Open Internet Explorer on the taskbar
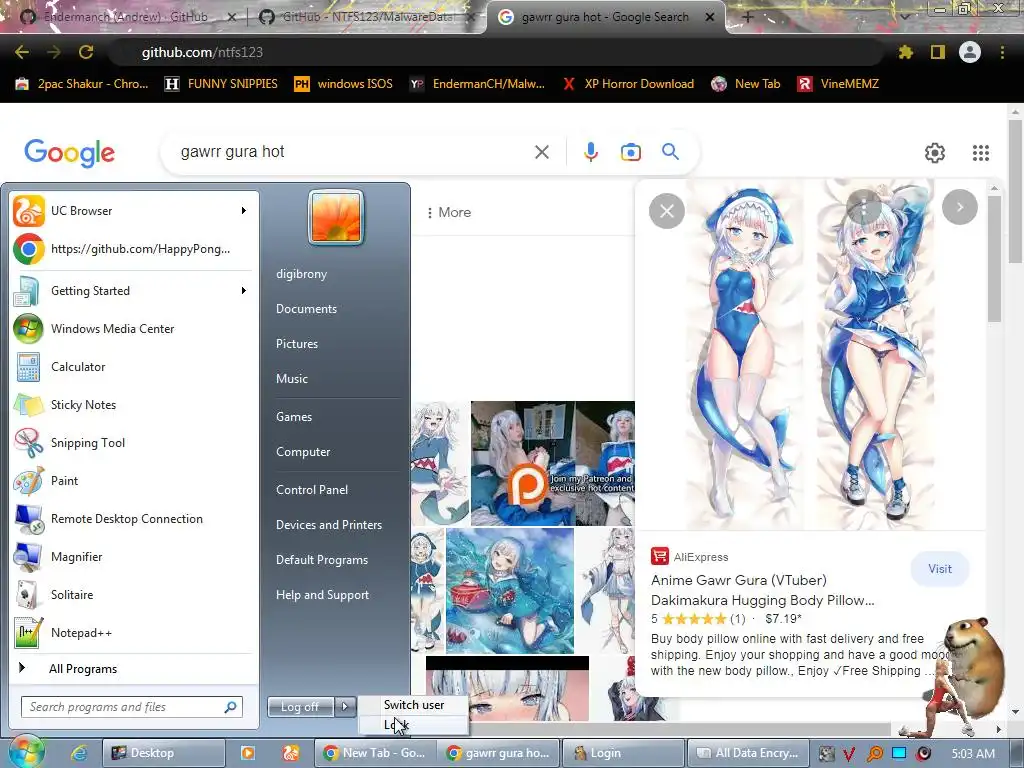The image size is (1024, 768). [79, 753]
